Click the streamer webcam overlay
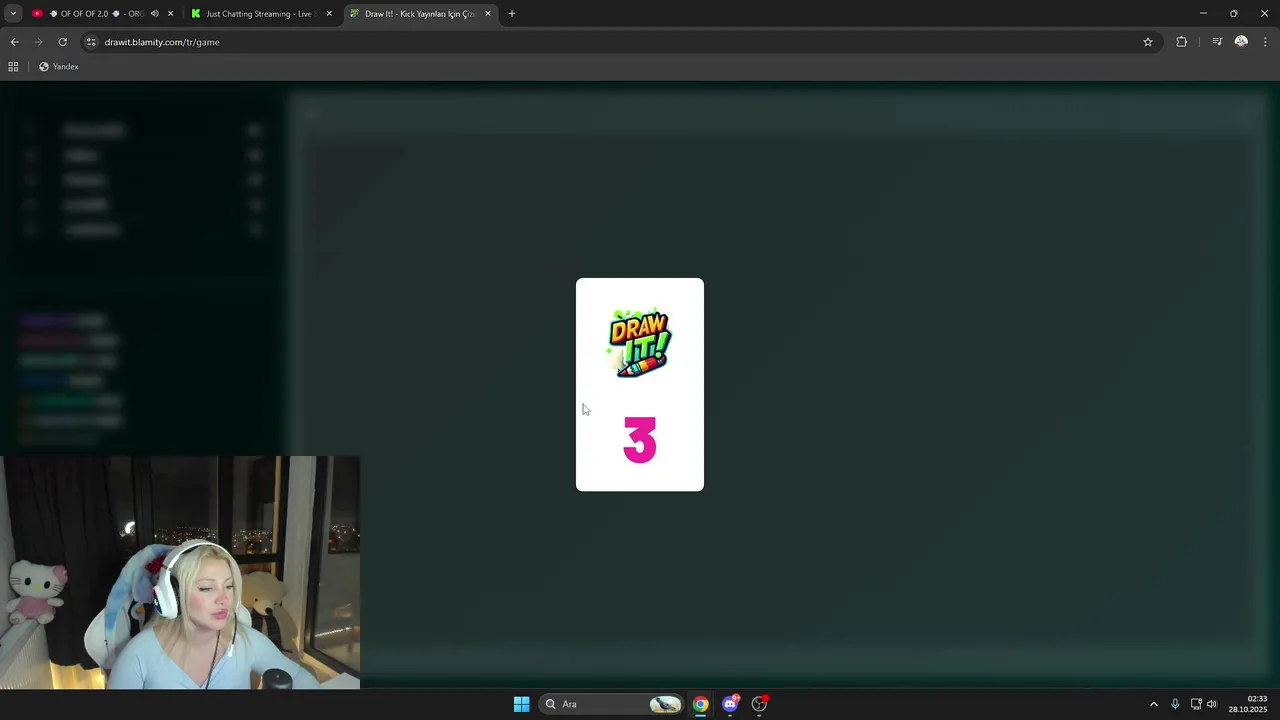The width and height of the screenshot is (1280, 720). click(x=180, y=573)
